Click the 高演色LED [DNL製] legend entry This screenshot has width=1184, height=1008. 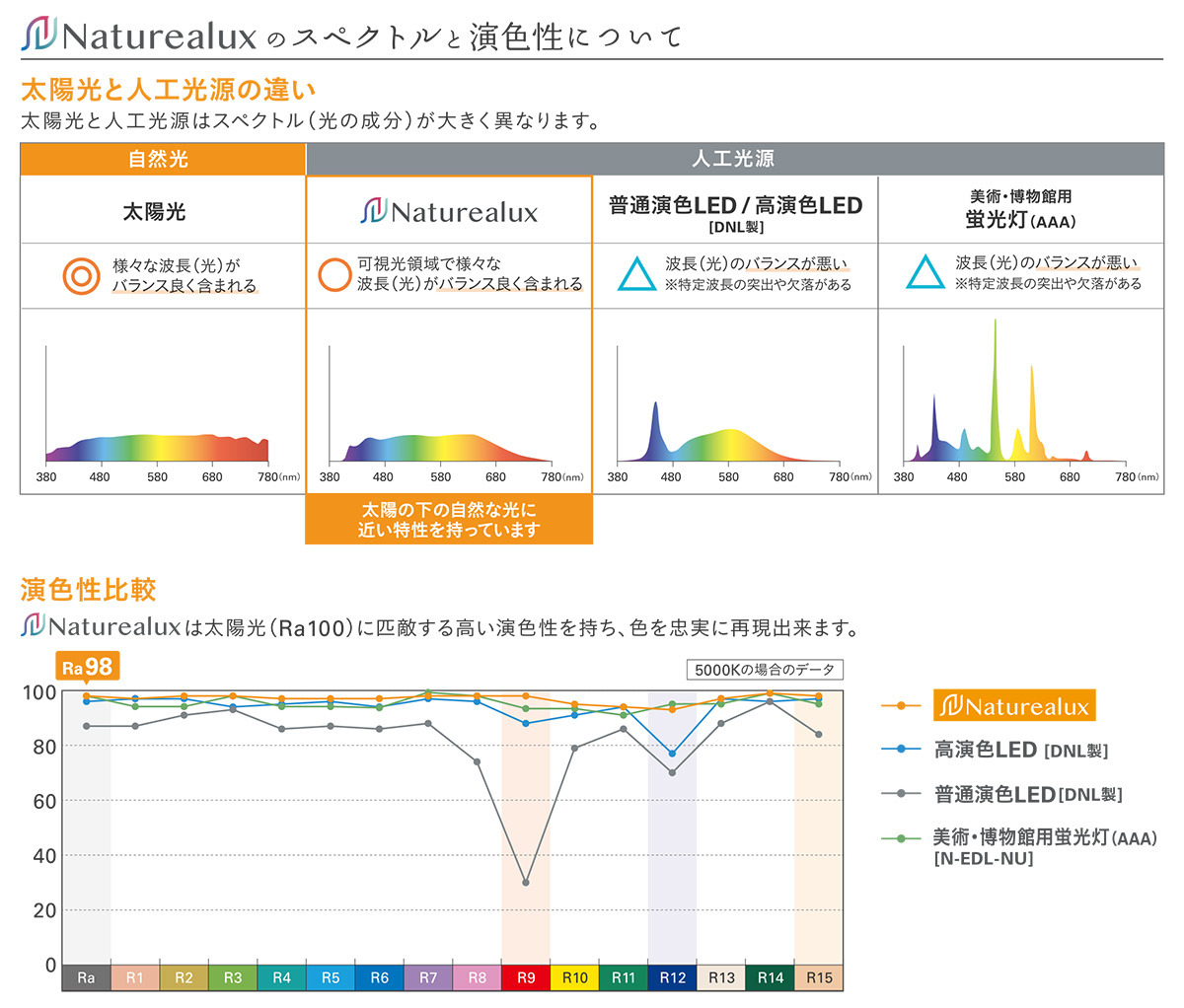click(995, 750)
